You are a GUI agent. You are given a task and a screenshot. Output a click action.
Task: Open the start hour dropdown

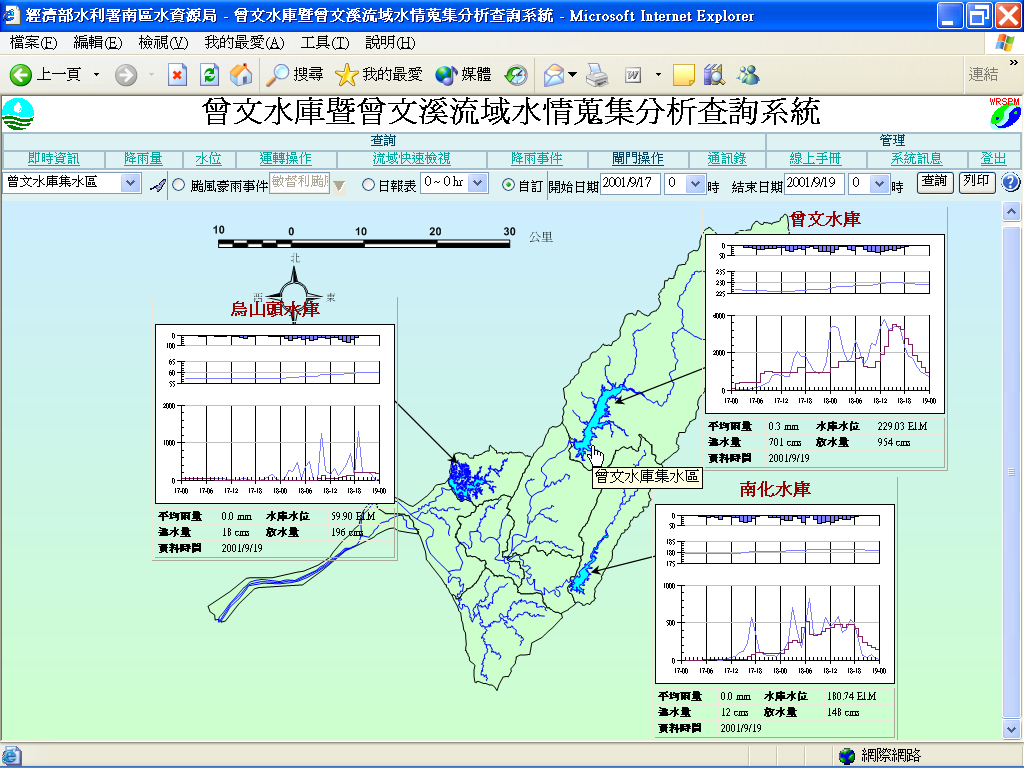(695, 184)
